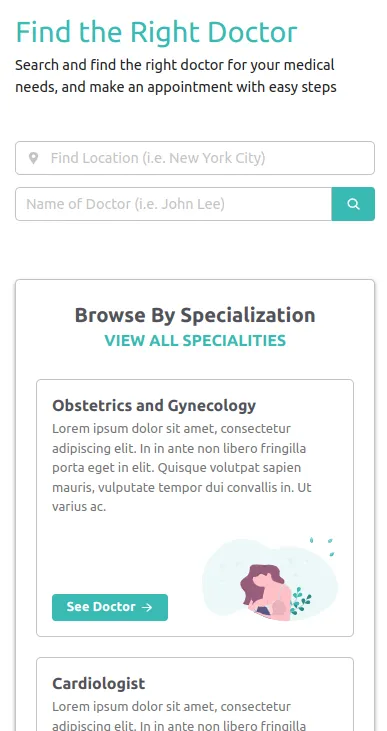Click the Browse By Specialization heading

tap(195, 315)
